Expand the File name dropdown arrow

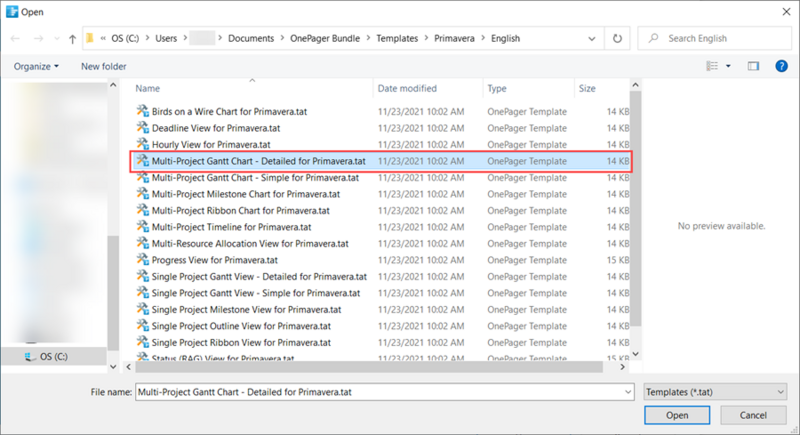pyautogui.click(x=628, y=392)
